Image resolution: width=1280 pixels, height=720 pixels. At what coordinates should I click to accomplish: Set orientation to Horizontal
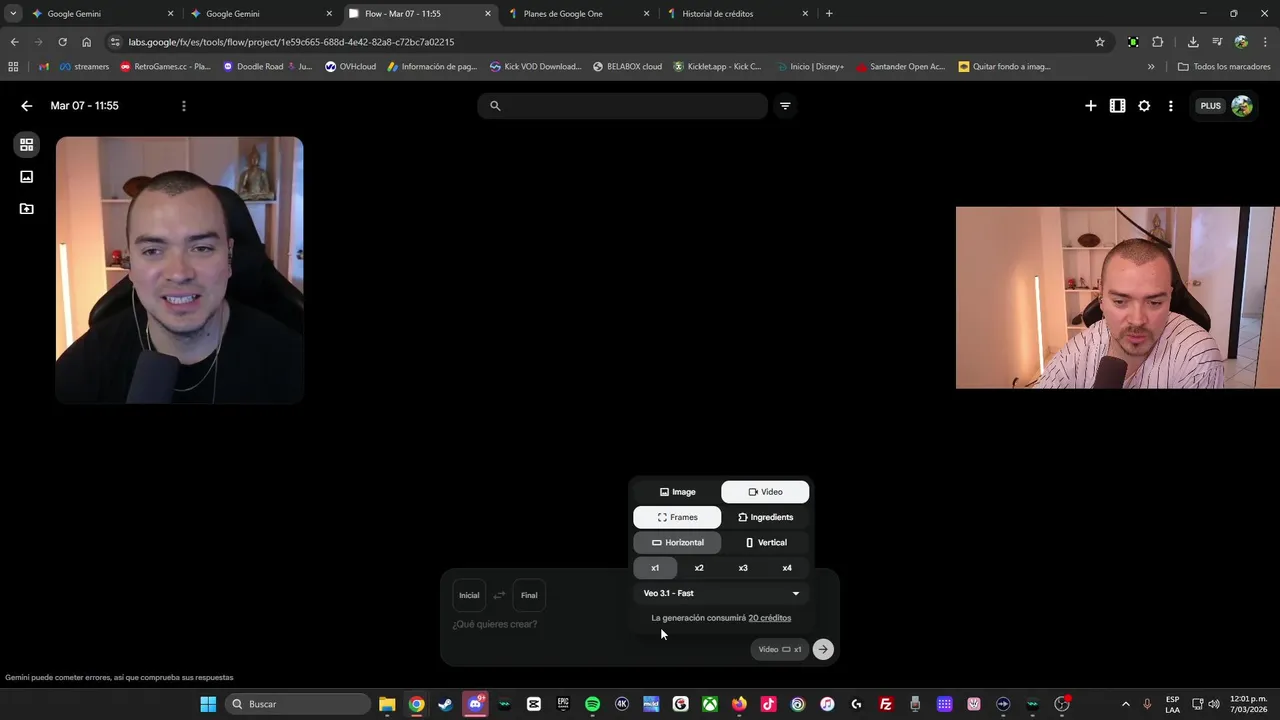677,542
